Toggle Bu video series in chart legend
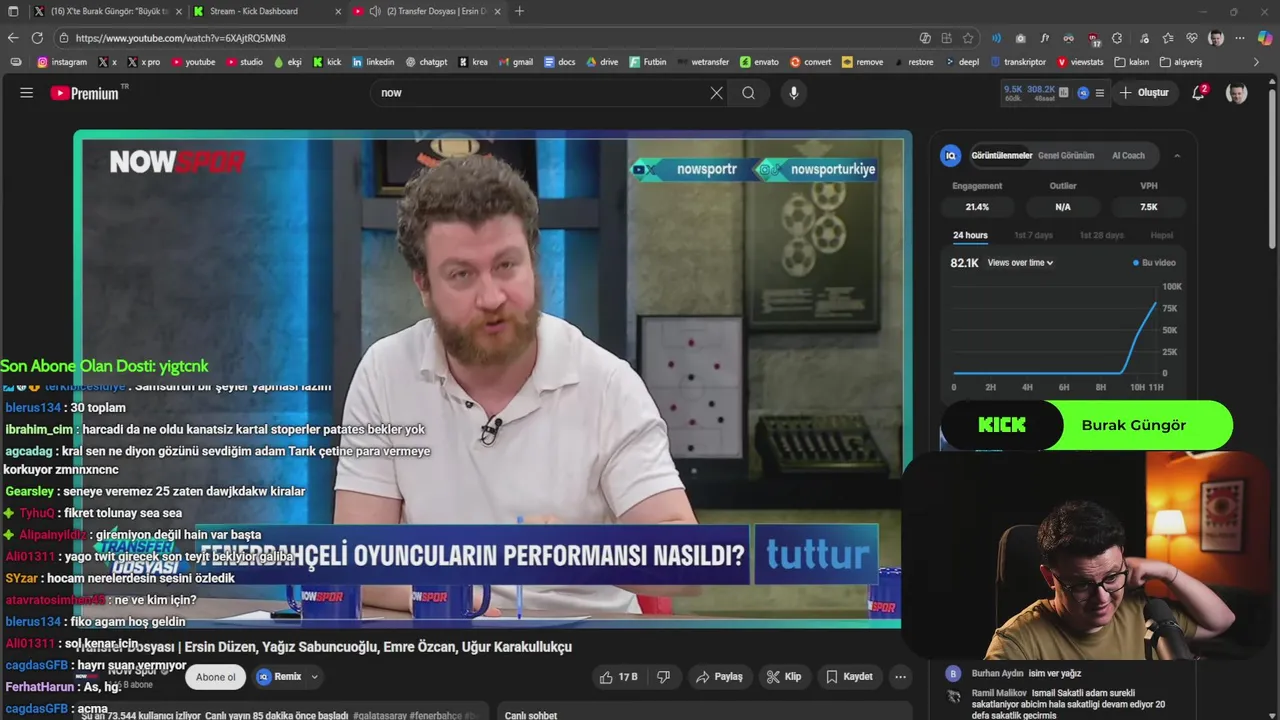 [x=1154, y=263]
